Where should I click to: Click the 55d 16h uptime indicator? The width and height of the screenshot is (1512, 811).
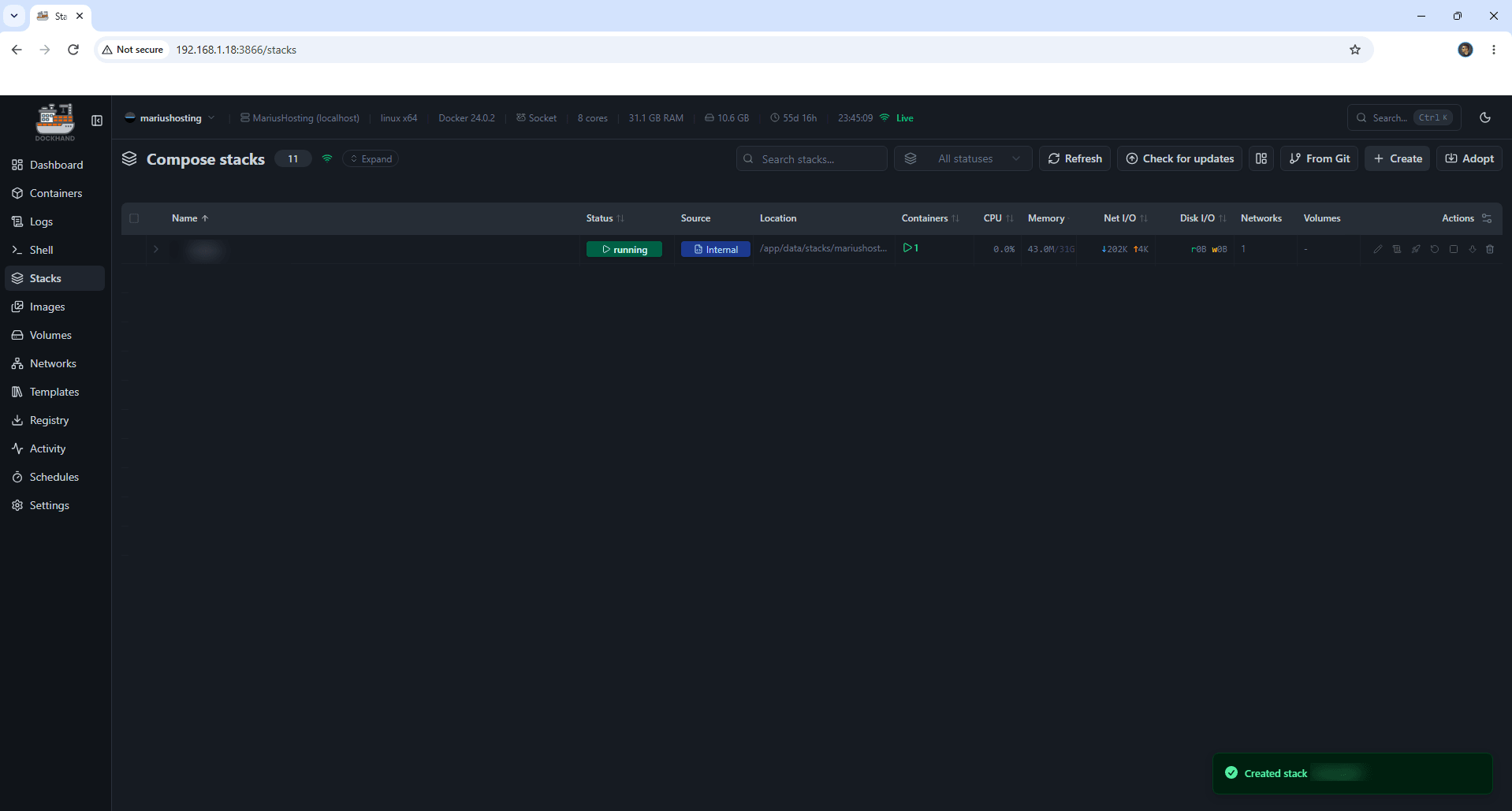(794, 118)
